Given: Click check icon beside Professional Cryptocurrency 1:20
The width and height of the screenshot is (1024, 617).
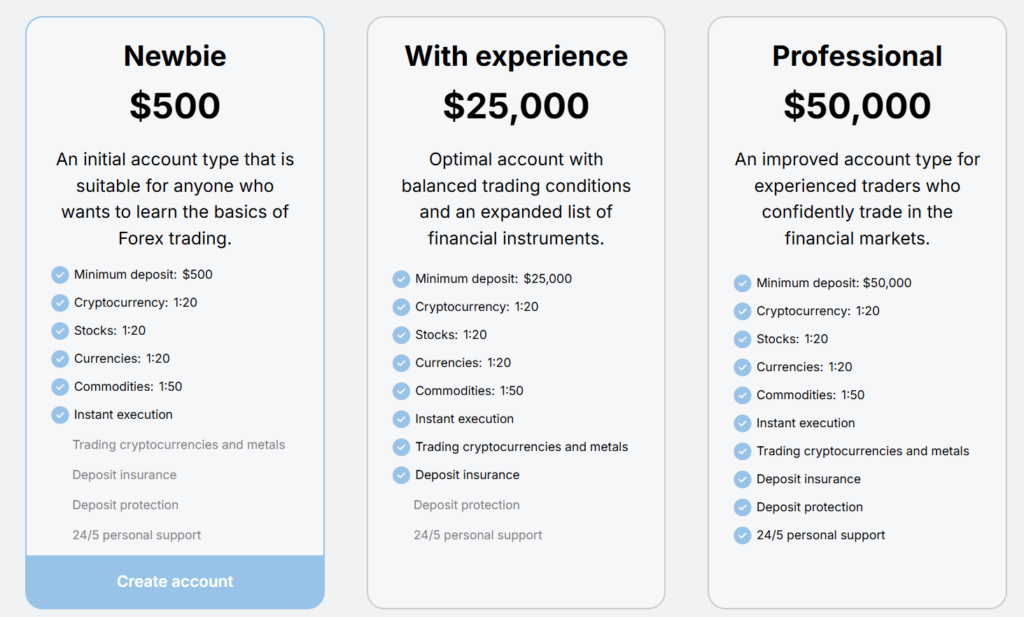Looking at the screenshot, I should coord(742,311).
